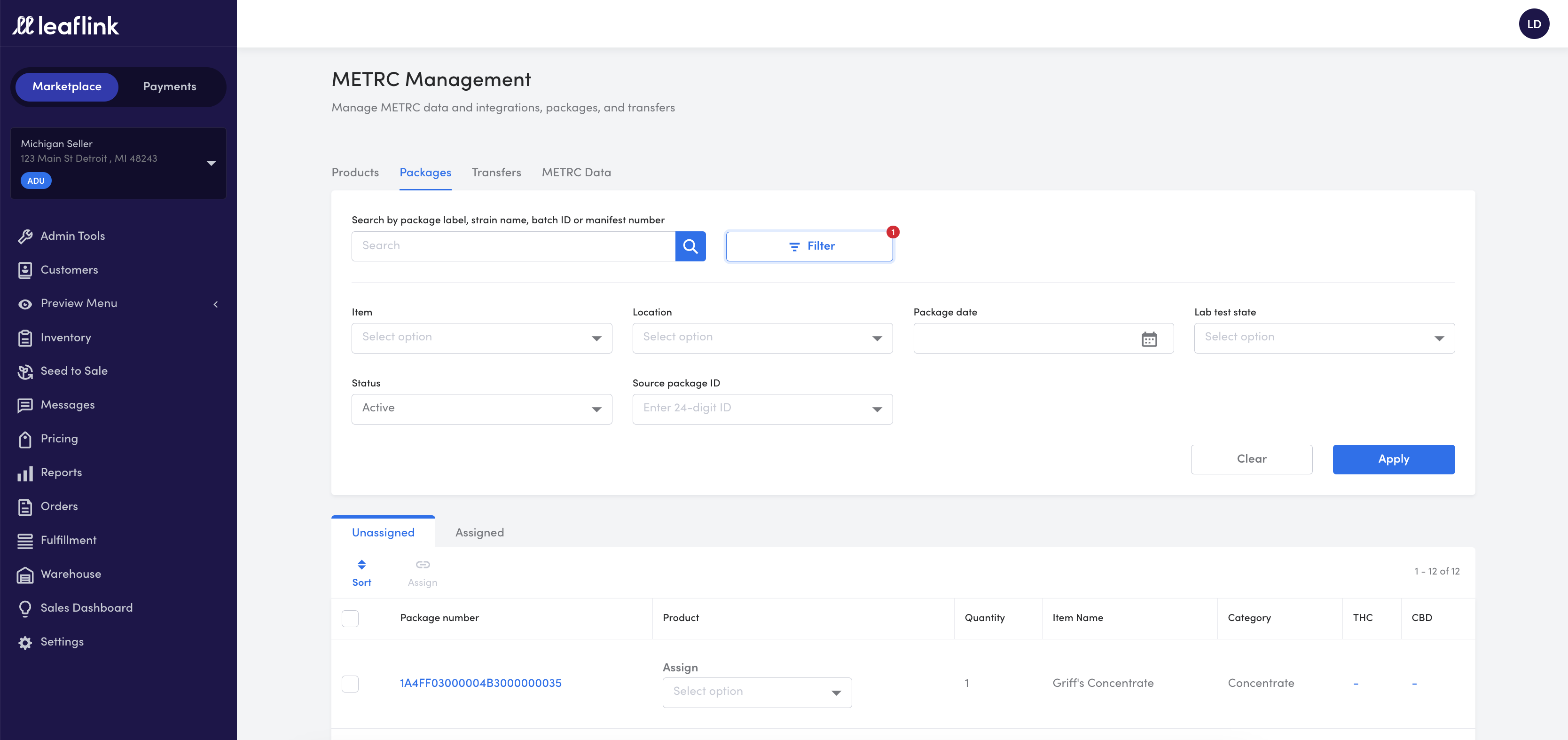1568x740 pixels.
Task: Click the Clear button
Action: click(1251, 459)
